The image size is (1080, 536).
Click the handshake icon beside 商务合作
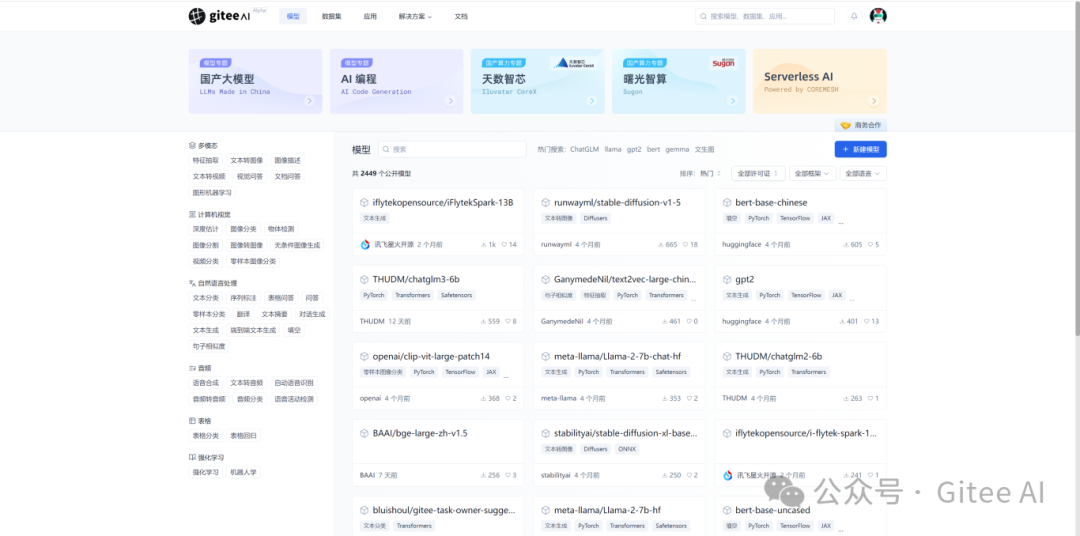(x=845, y=125)
